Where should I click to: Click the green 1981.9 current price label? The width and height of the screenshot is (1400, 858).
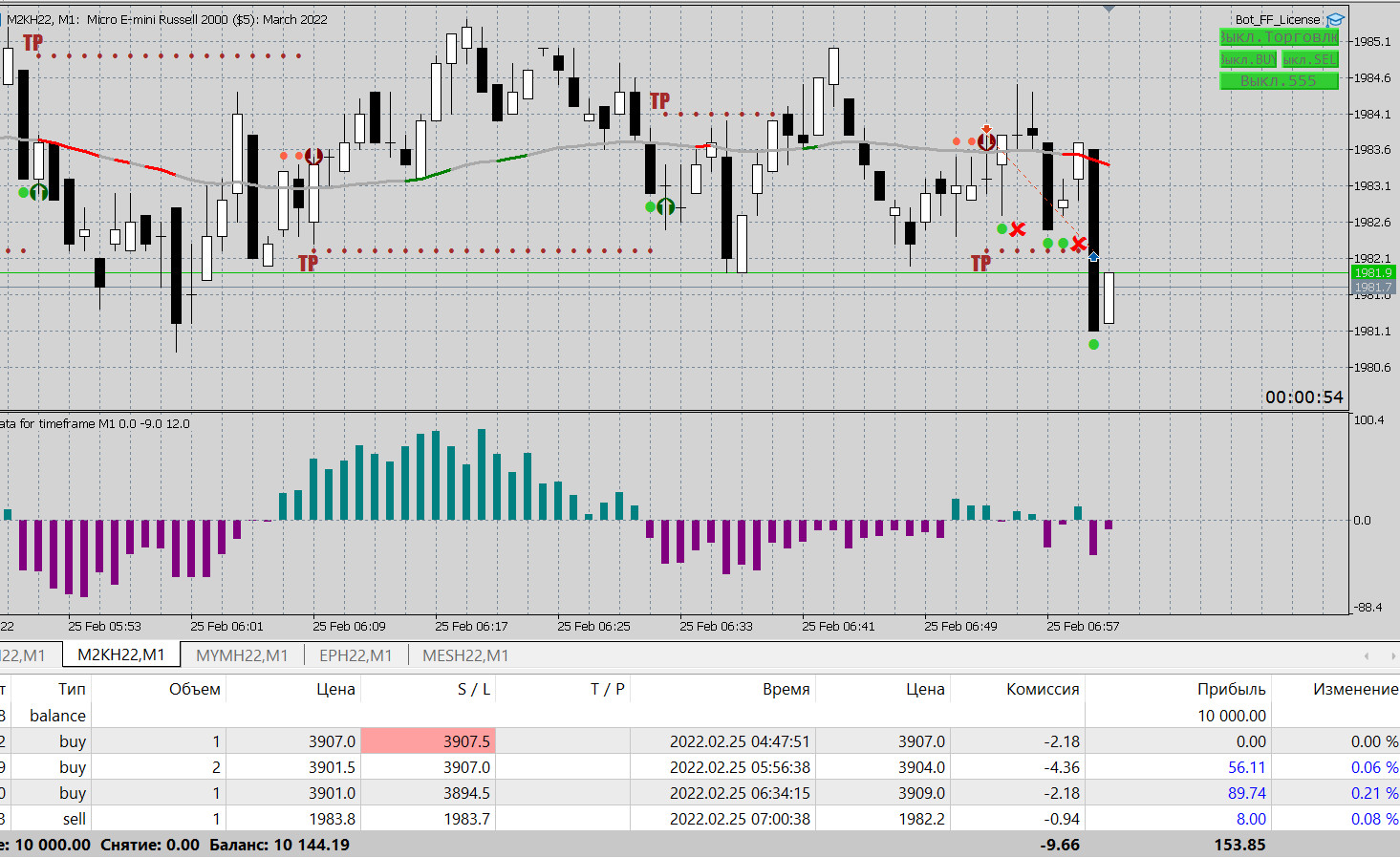[1373, 273]
